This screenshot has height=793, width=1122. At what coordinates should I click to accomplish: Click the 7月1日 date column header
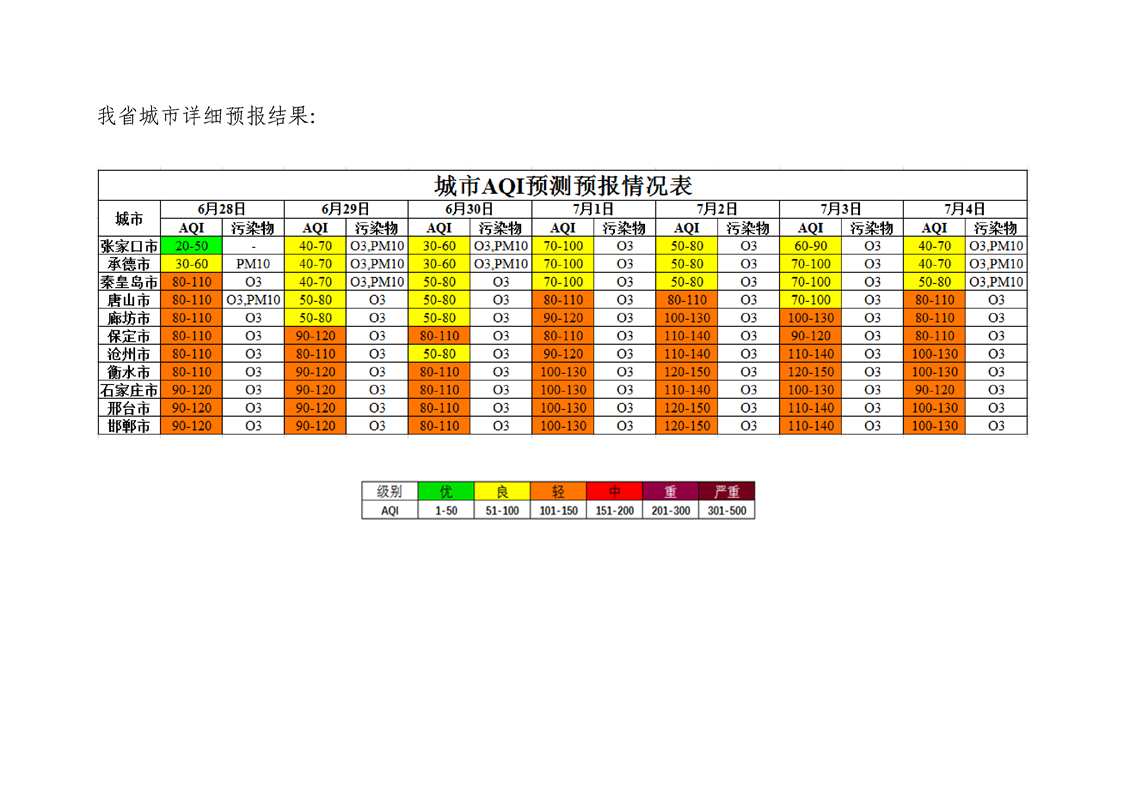[593, 209]
